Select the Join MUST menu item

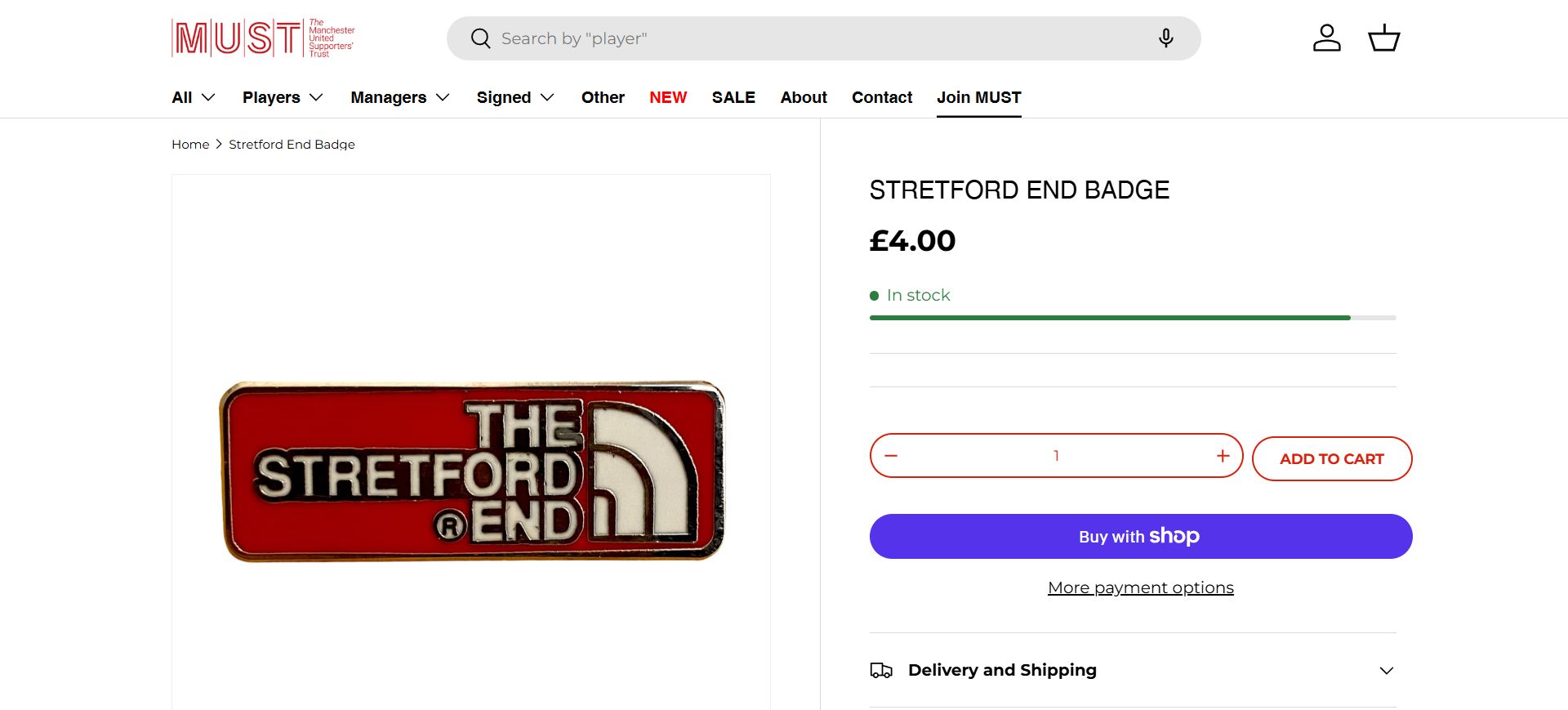pos(978,97)
